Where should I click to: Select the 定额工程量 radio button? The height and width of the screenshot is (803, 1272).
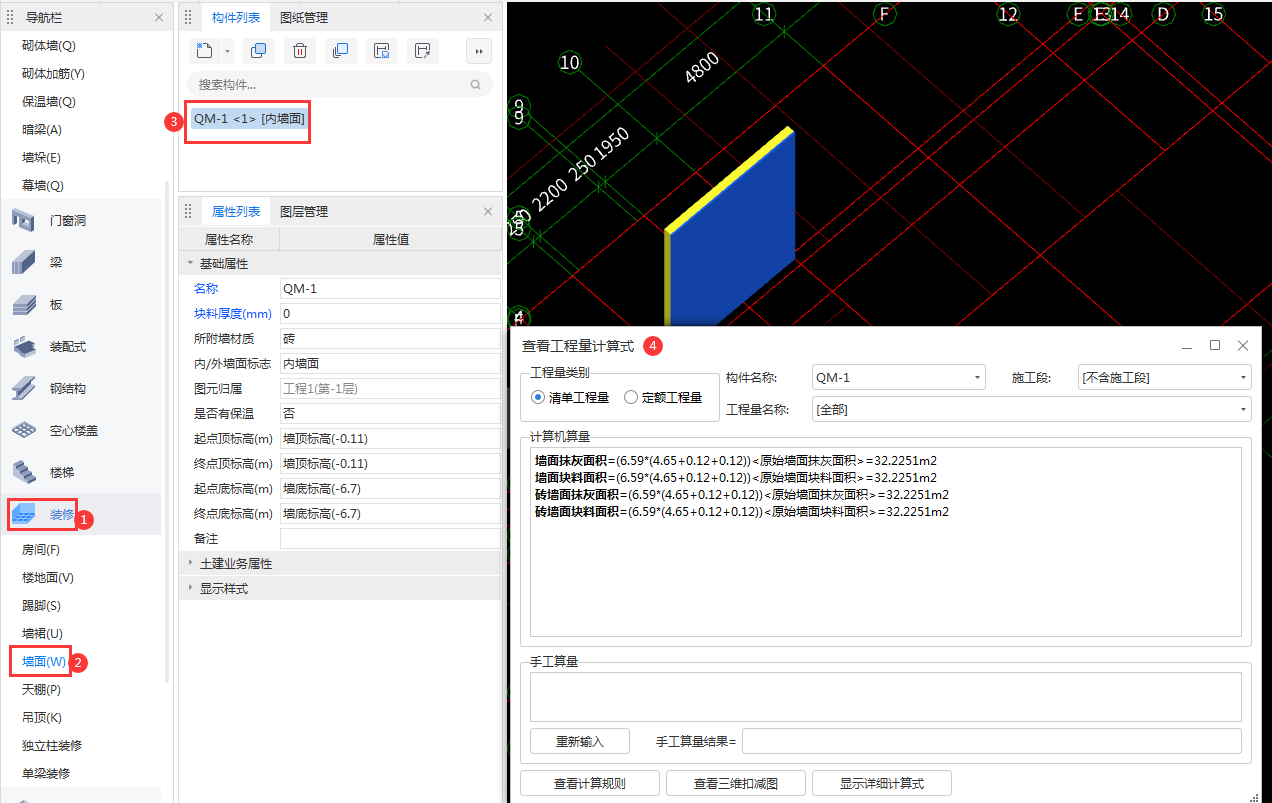pyautogui.click(x=631, y=397)
